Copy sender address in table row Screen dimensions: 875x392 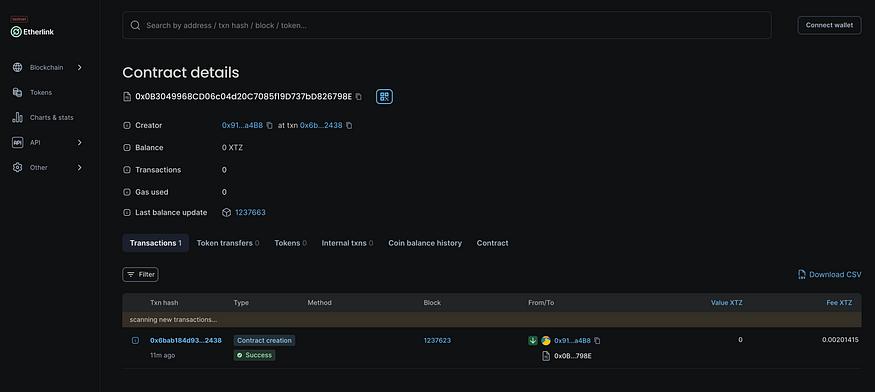click(597, 341)
